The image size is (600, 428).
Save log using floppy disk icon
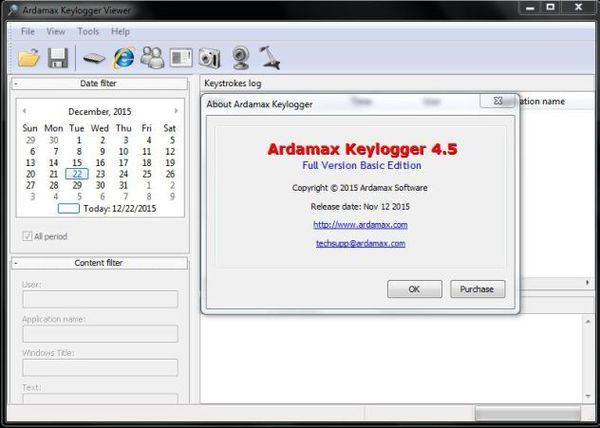[58, 58]
